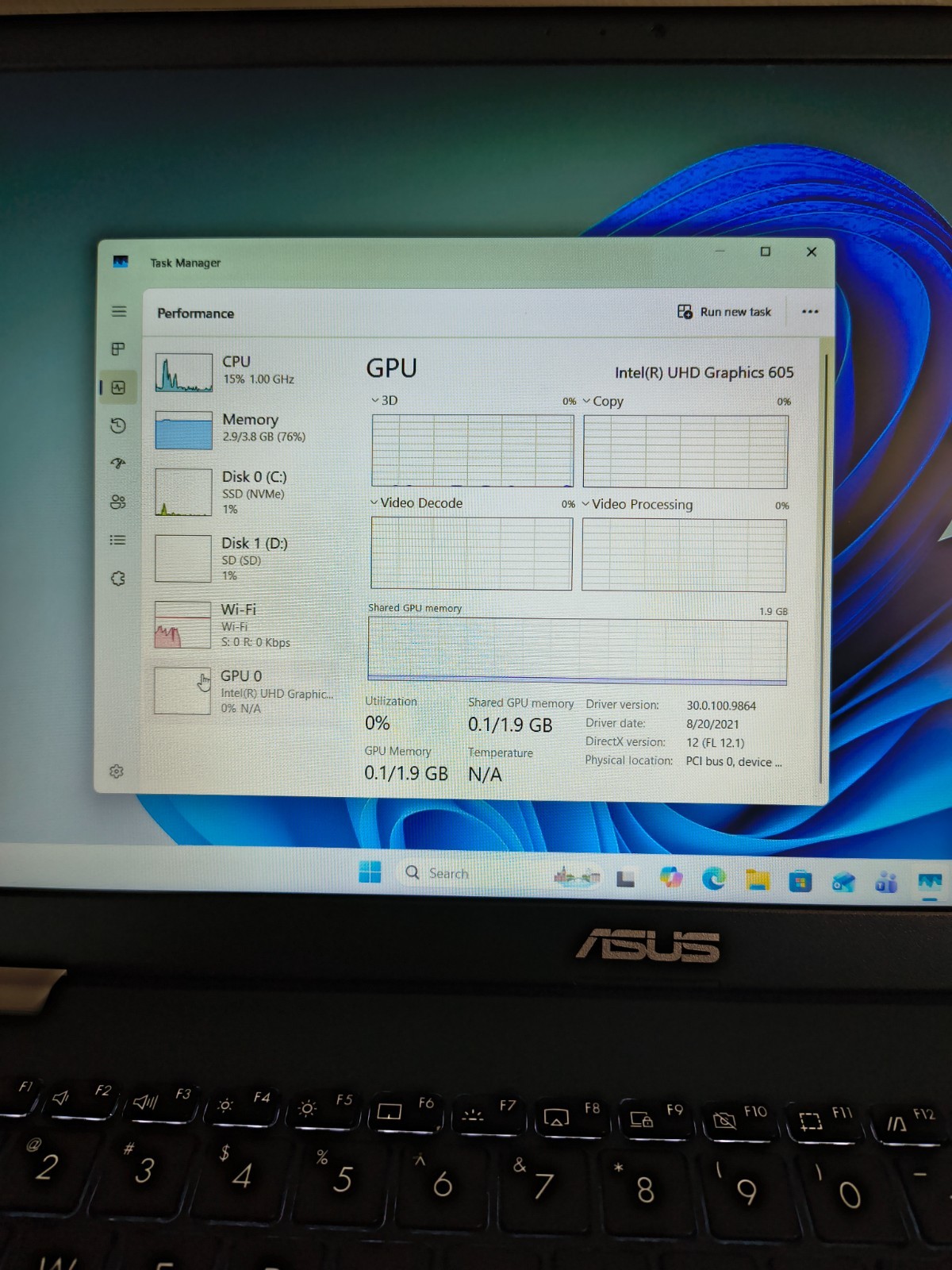The image size is (952, 1270).
Task: Select the CPU performance entry
Action: point(248,372)
